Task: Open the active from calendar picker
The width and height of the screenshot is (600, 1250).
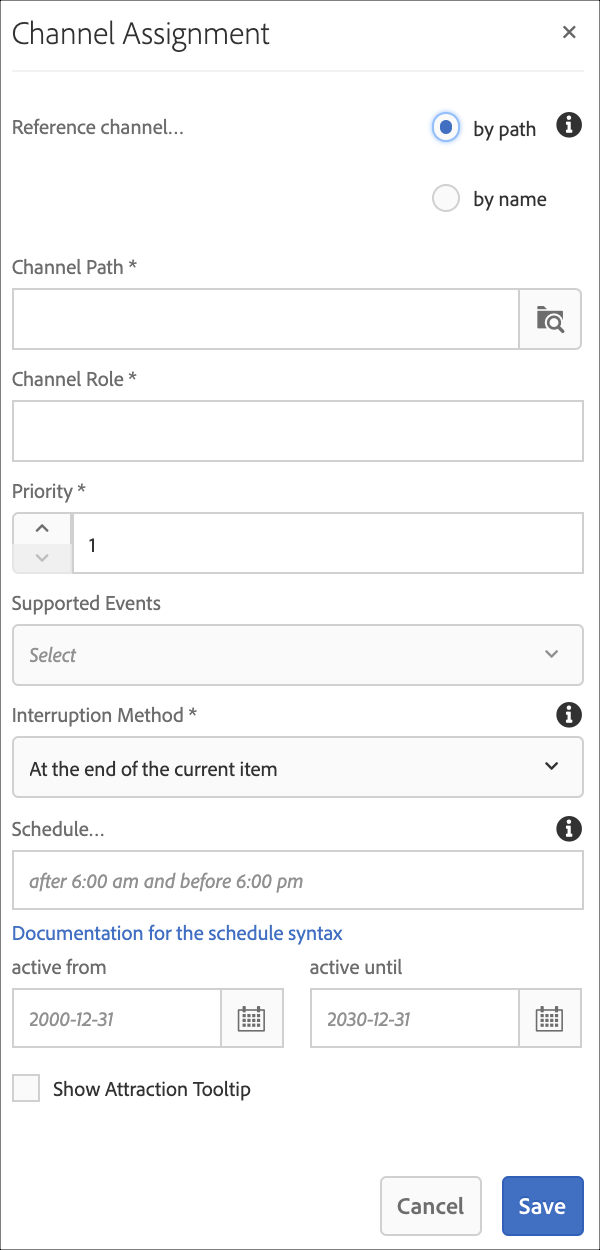Action: (251, 1019)
